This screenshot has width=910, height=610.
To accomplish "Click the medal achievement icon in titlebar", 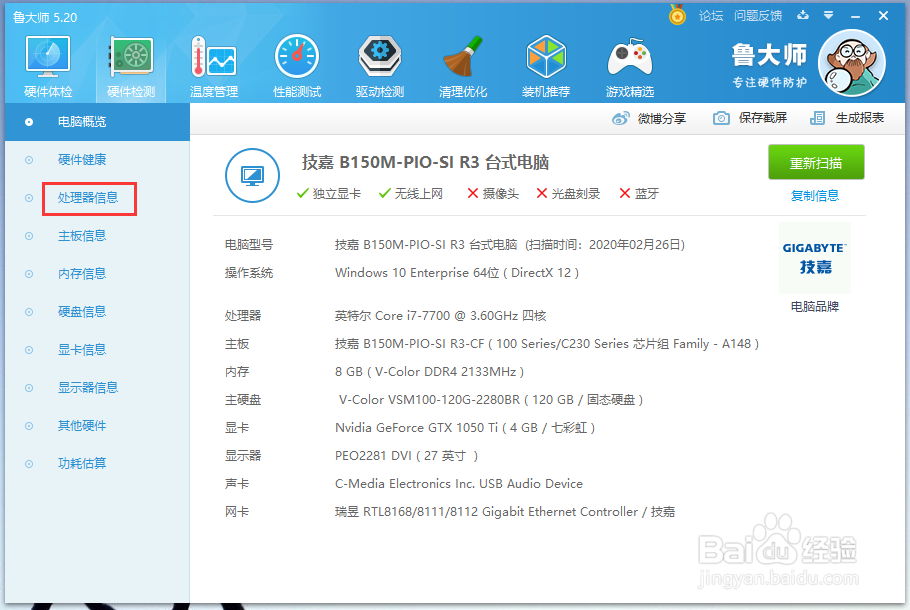I will [x=679, y=15].
